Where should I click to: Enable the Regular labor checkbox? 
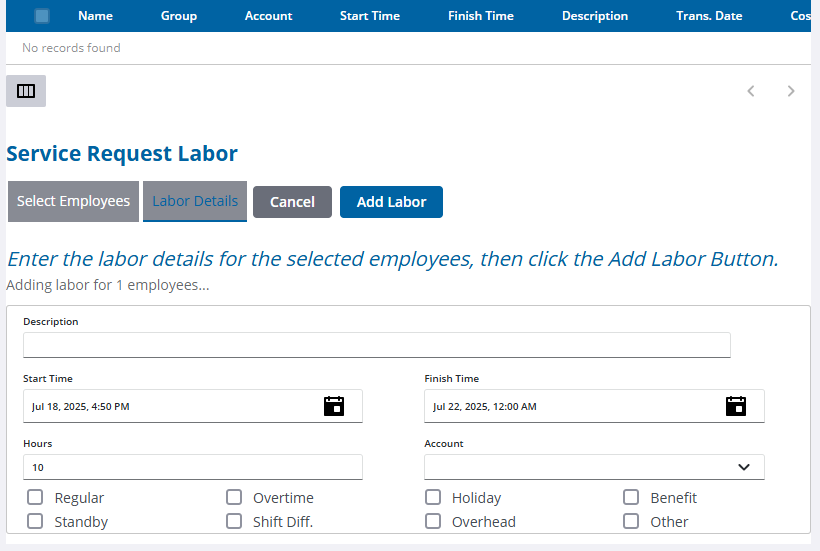pyautogui.click(x=35, y=498)
